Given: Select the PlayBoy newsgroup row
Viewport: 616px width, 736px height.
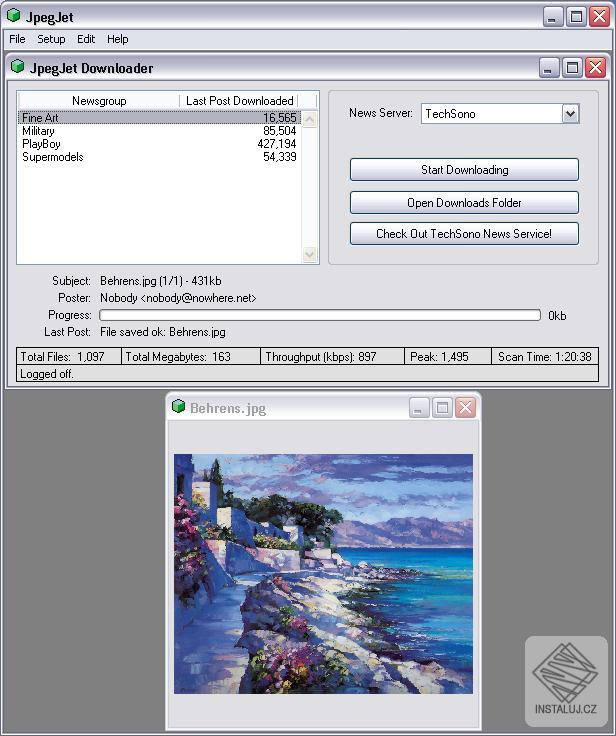Looking at the screenshot, I should pyautogui.click(x=160, y=144).
